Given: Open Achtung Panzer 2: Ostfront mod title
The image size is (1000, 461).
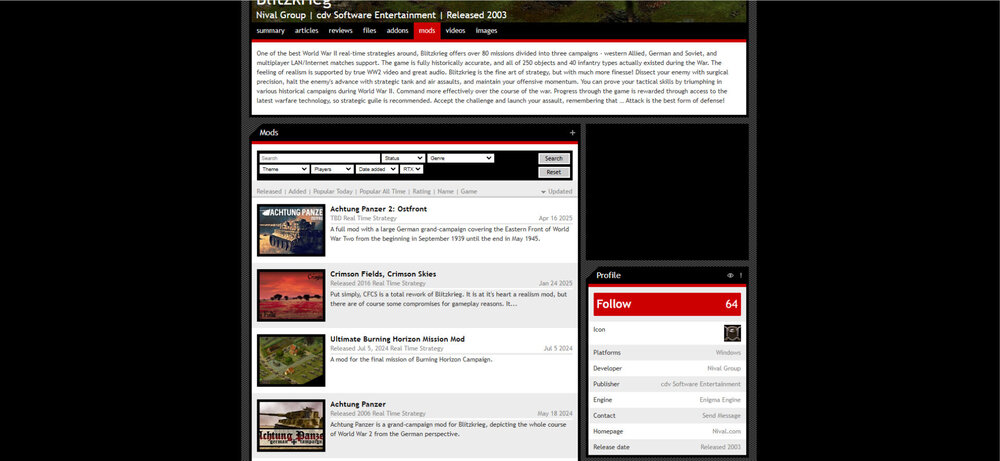Looking at the screenshot, I should click(x=378, y=209).
